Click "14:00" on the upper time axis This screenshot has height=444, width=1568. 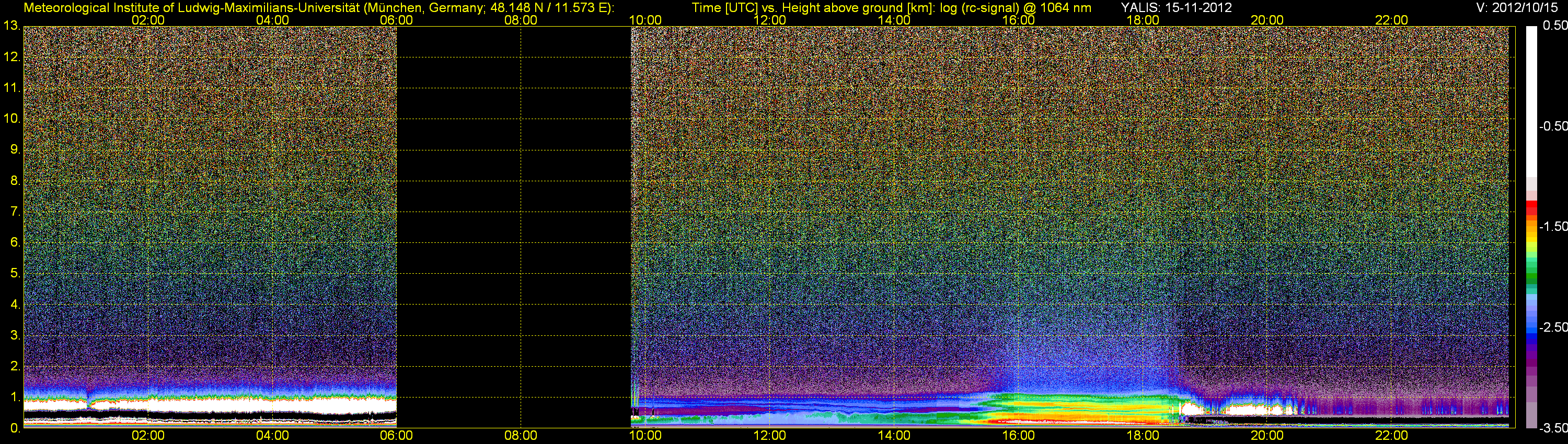click(x=894, y=20)
